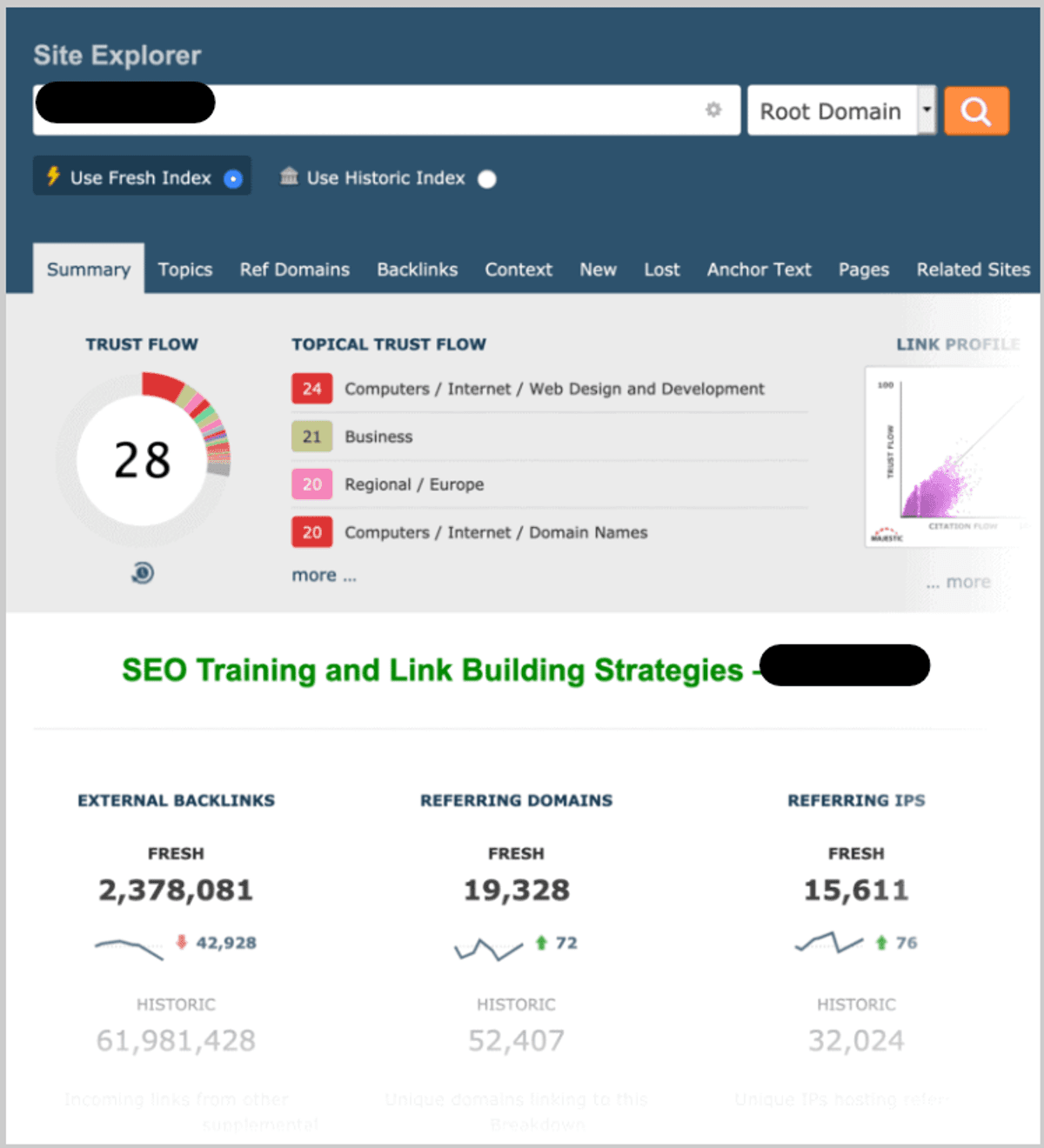Click the olive 21 topic score swatch
1044x1148 pixels.
tap(312, 437)
